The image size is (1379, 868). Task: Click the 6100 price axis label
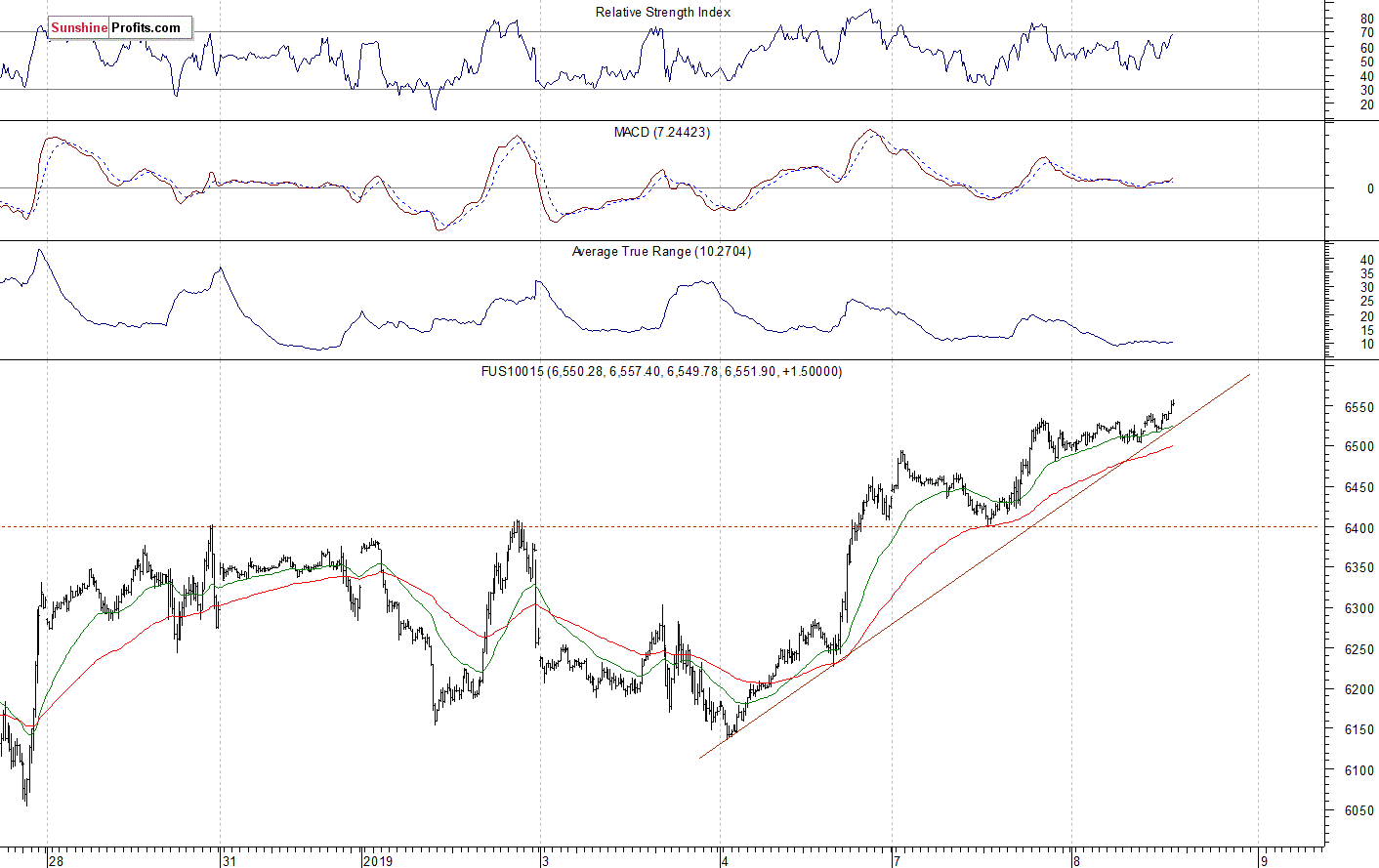click(1358, 770)
